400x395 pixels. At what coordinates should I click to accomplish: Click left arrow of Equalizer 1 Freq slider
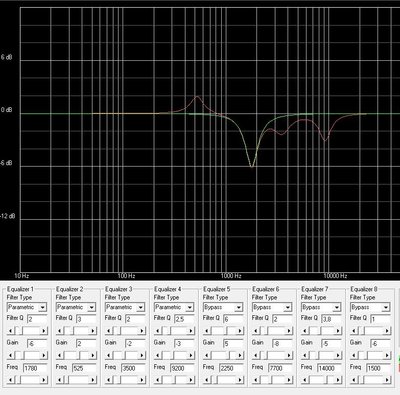[10, 380]
